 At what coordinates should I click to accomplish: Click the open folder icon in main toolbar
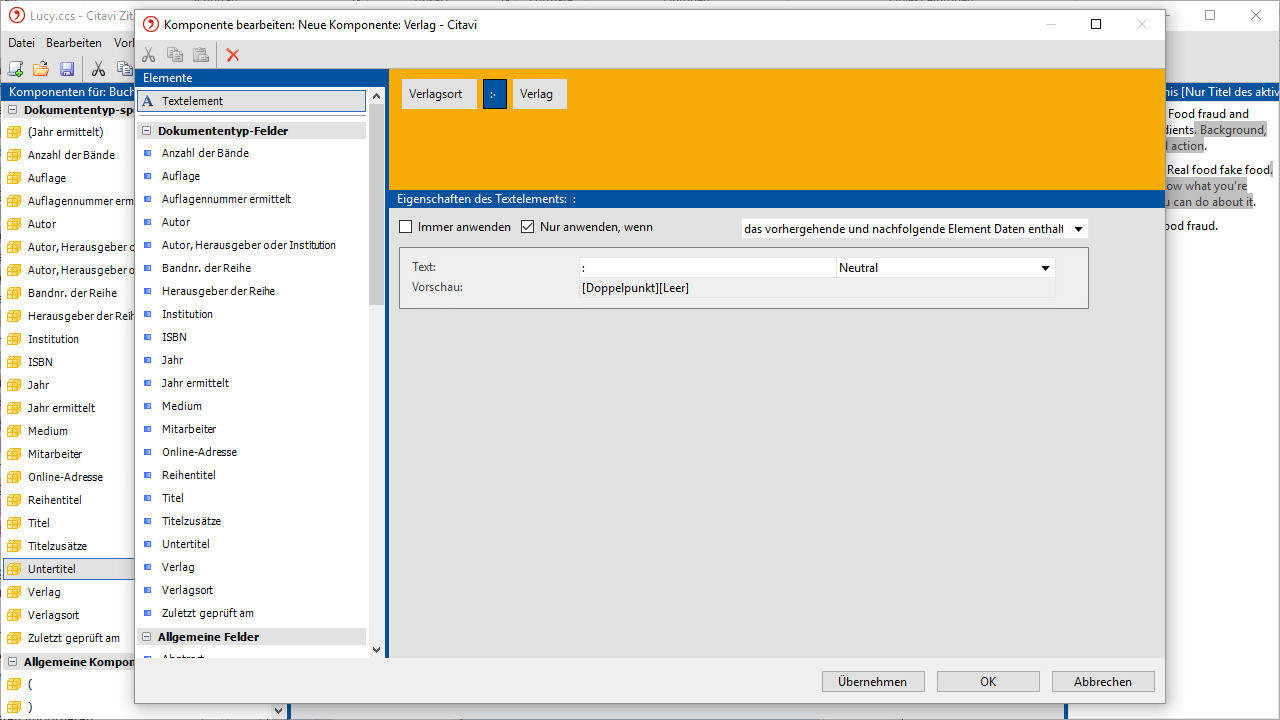[41, 69]
